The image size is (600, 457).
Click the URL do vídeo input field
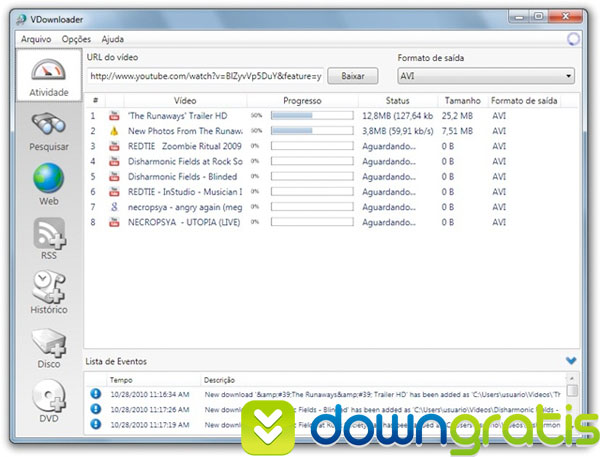click(x=205, y=76)
